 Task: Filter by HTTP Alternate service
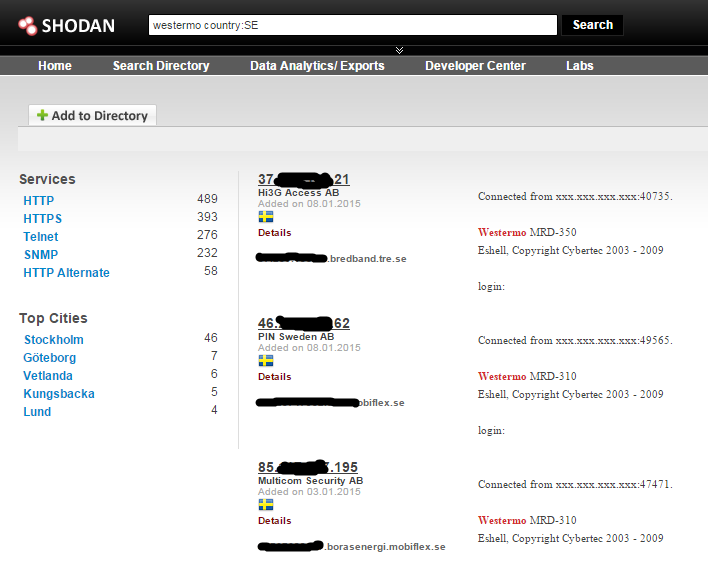click(66, 273)
